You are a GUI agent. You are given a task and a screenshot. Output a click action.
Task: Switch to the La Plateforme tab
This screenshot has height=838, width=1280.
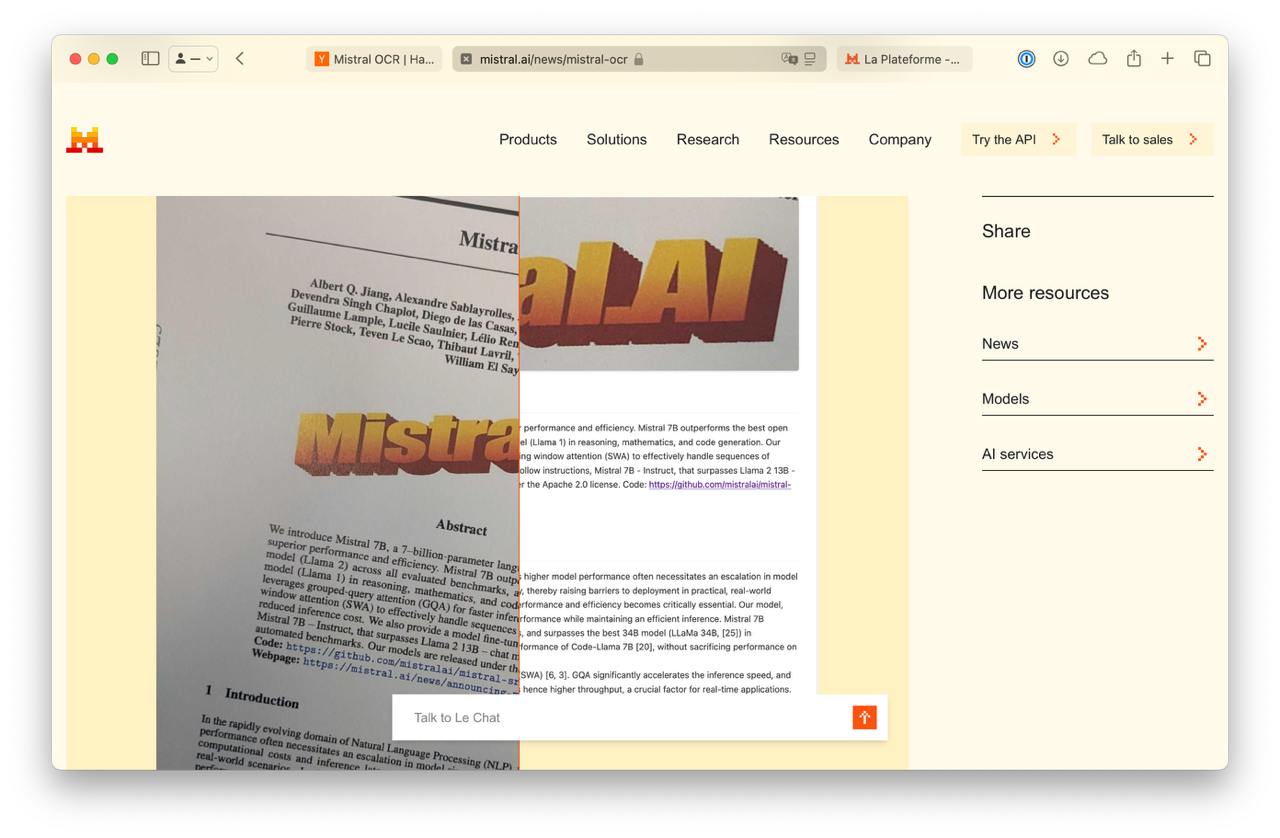coord(904,59)
